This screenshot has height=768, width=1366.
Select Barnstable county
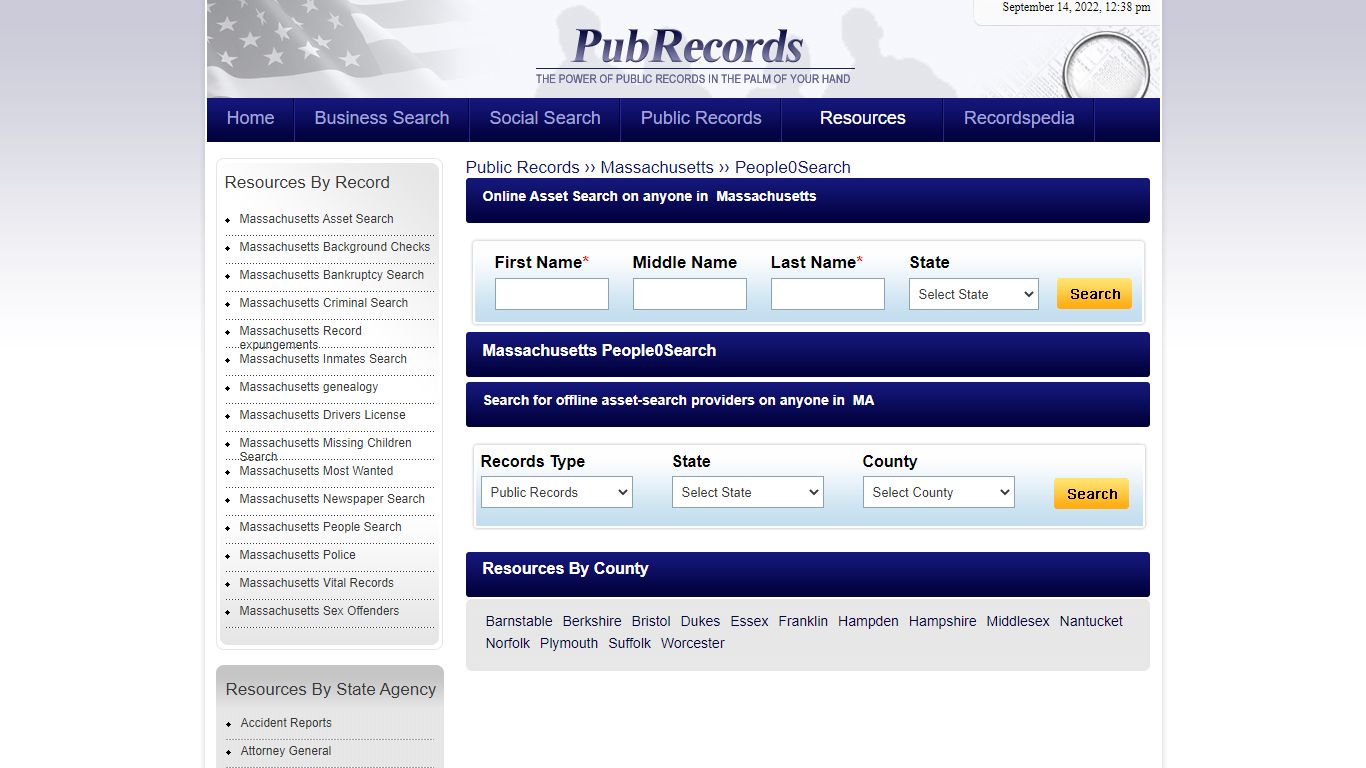[519, 621]
